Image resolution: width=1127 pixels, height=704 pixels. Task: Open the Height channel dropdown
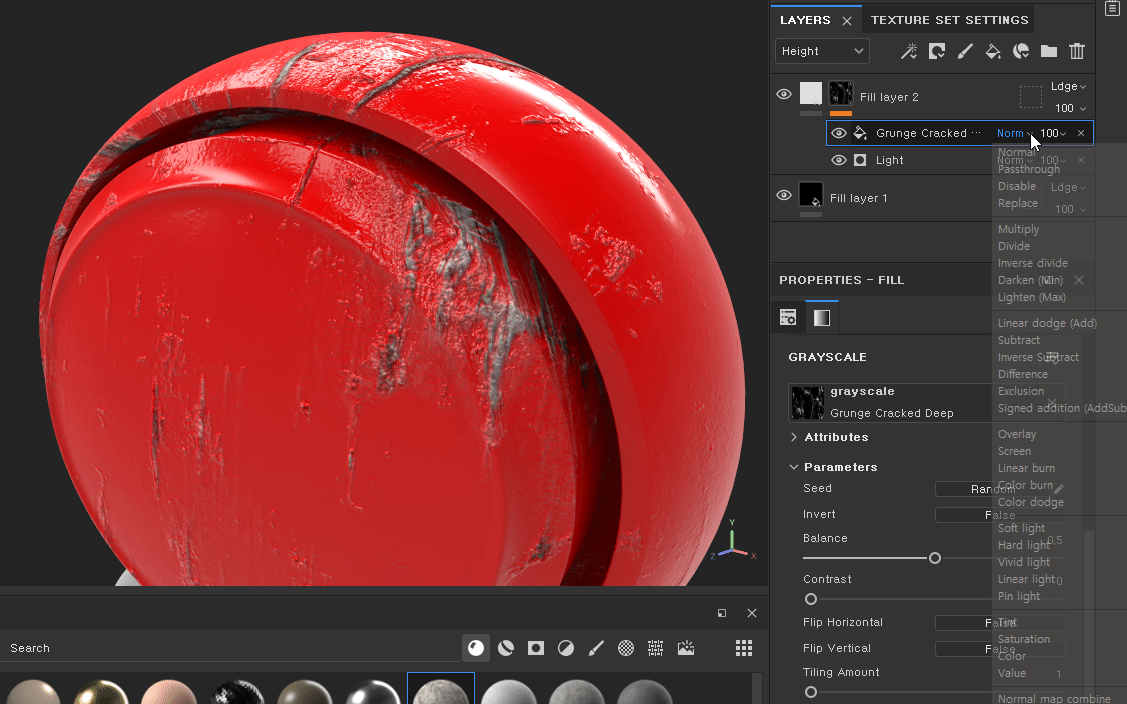[x=822, y=51]
